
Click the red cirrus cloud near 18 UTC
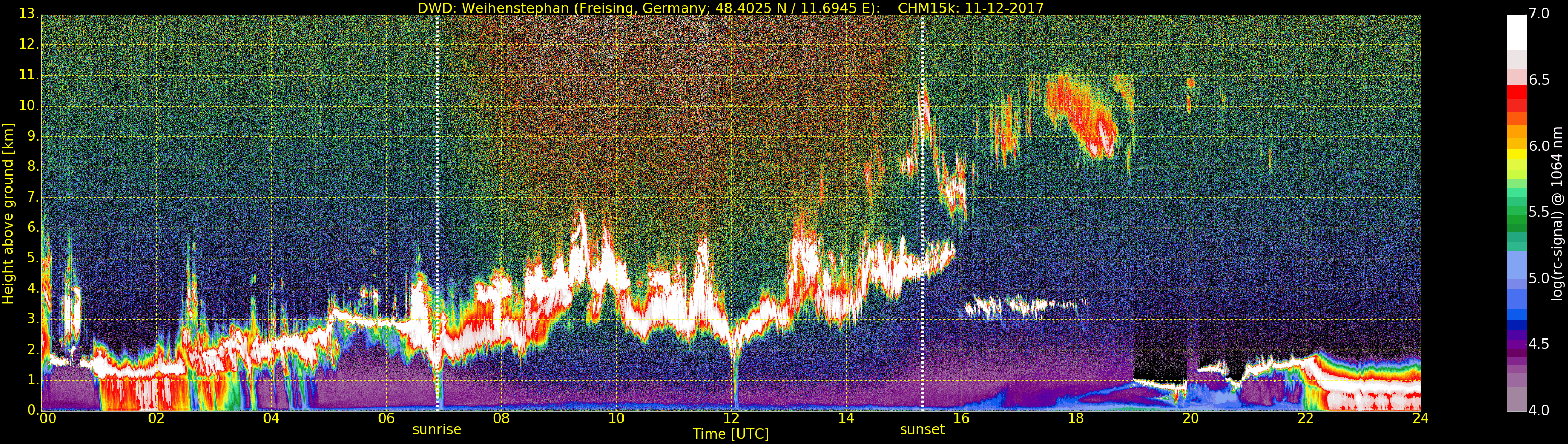[1083, 115]
